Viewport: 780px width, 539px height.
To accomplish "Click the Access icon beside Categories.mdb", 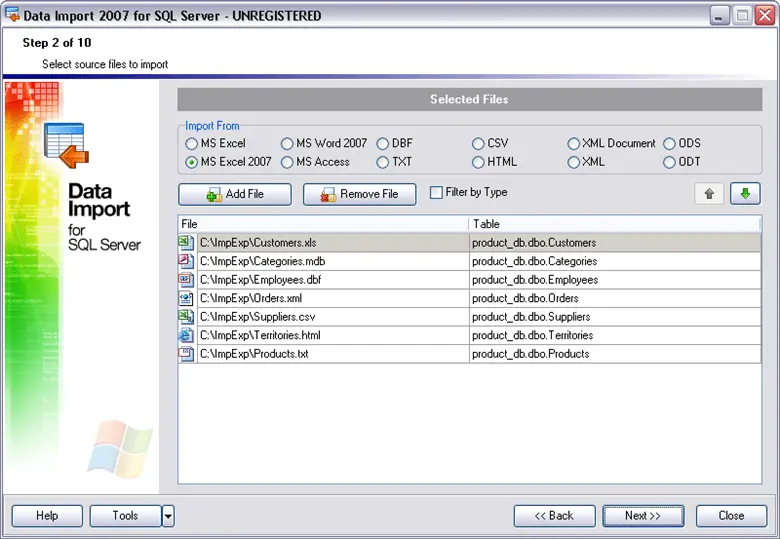I will 187,261.
